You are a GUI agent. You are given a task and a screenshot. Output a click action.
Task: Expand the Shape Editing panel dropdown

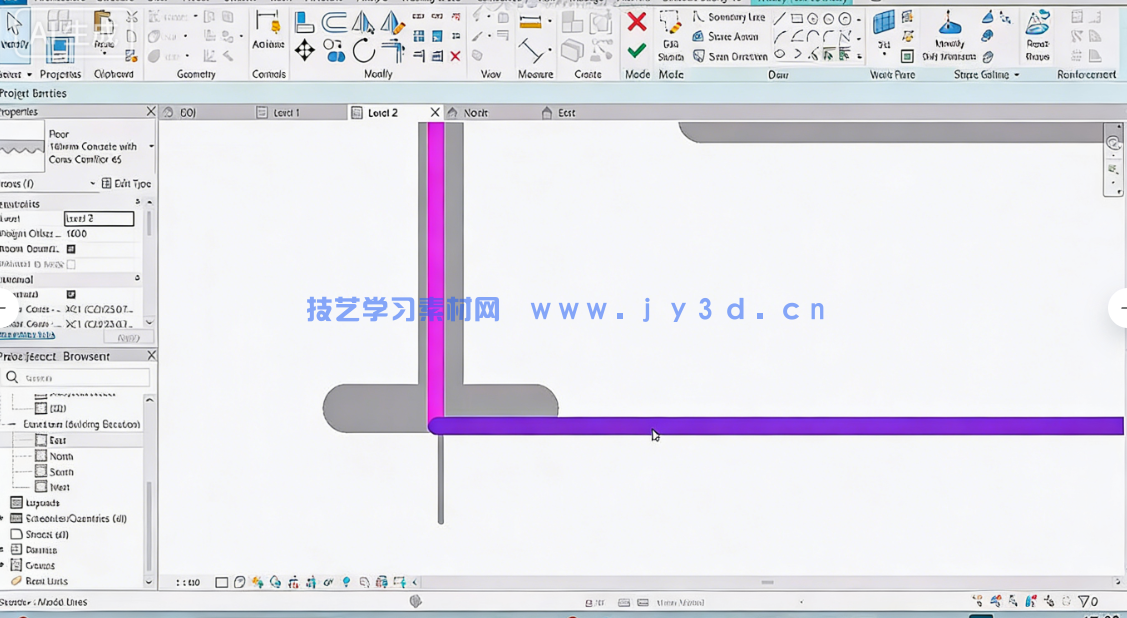click(1016, 75)
